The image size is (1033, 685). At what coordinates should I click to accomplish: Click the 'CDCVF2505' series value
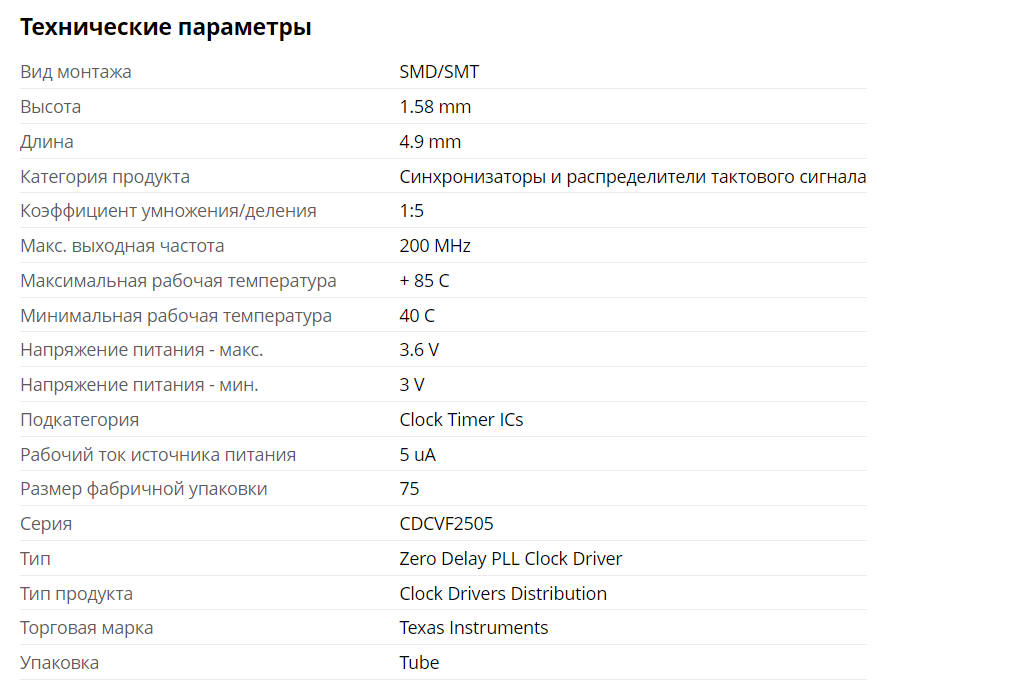click(446, 524)
